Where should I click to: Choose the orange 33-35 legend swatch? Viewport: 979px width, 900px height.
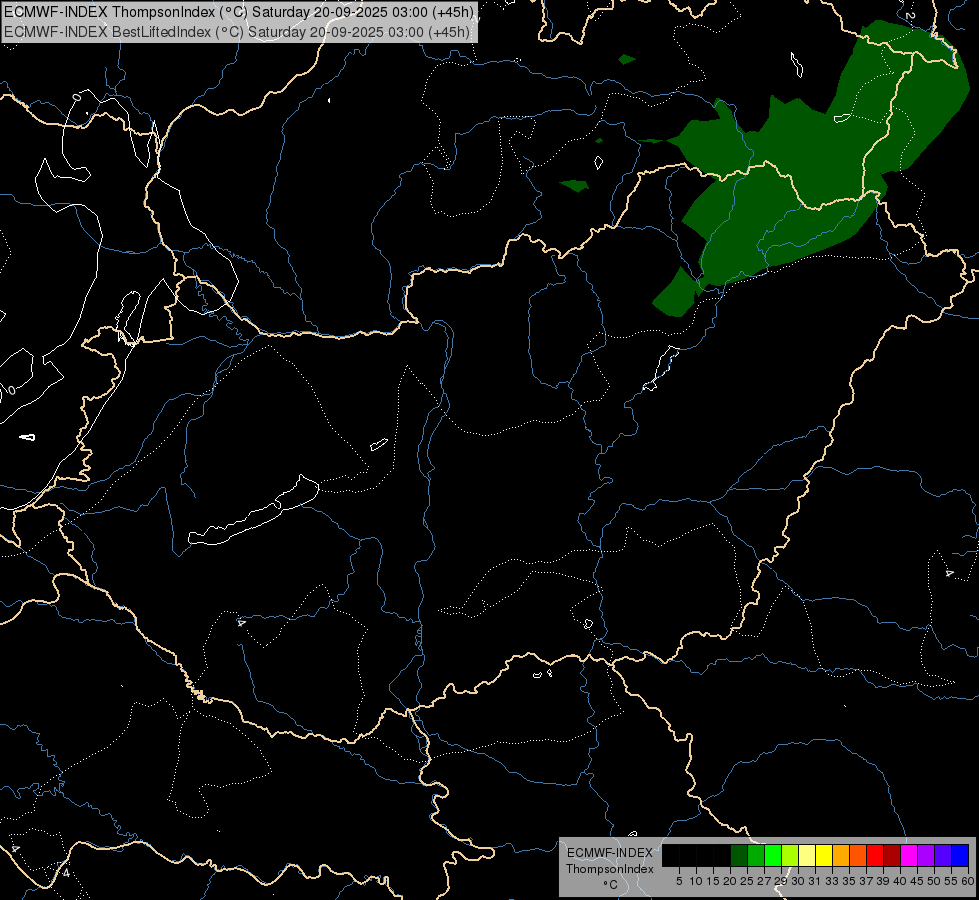(841, 855)
